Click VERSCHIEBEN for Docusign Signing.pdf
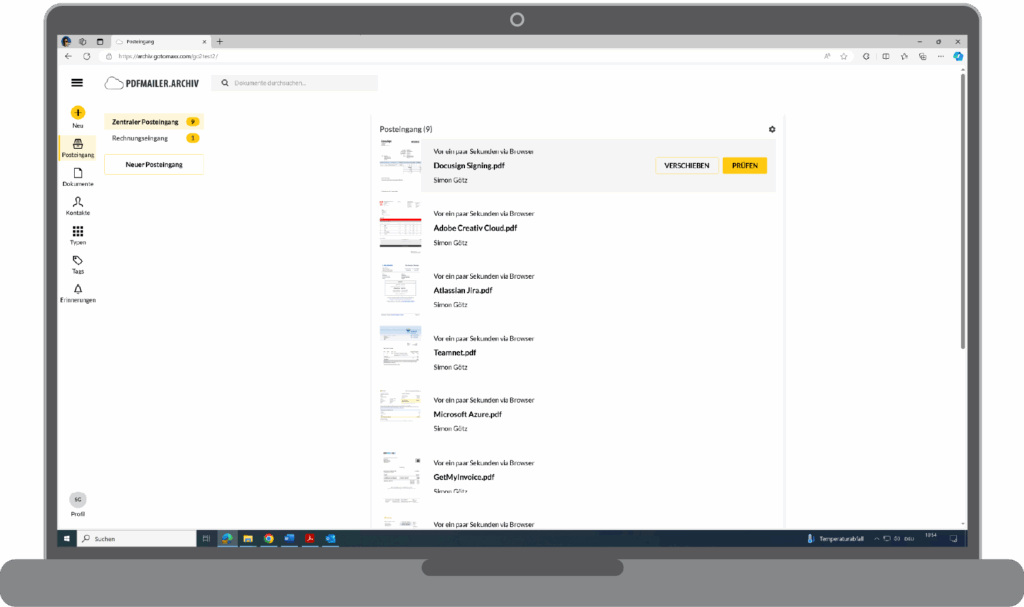This screenshot has width=1024, height=607. click(x=686, y=165)
